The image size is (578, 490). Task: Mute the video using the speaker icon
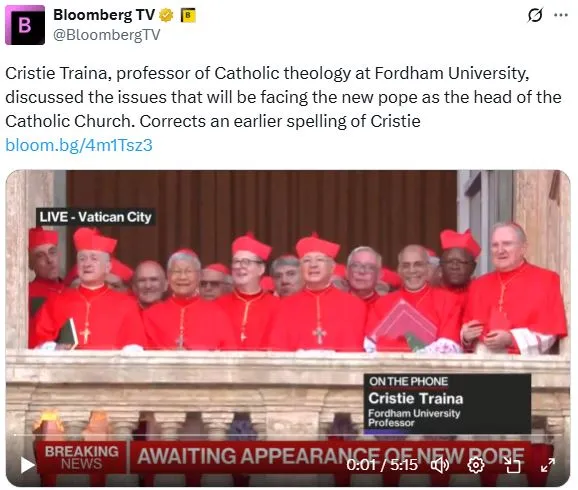[x=440, y=465]
